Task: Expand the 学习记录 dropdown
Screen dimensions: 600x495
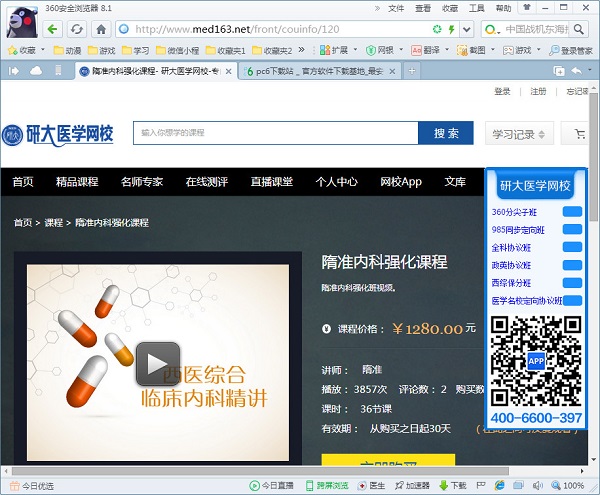Action: (519, 134)
